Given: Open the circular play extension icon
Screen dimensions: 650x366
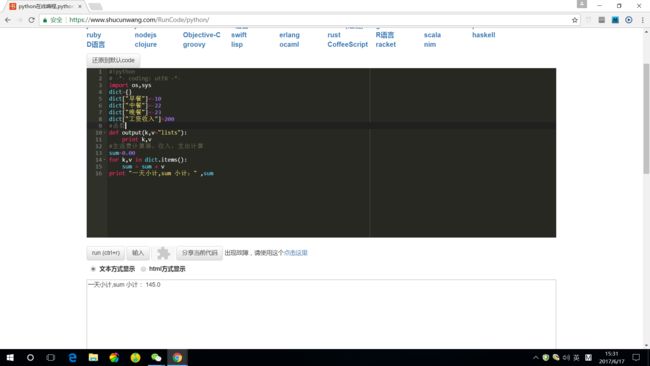Looking at the screenshot, I should (629, 20).
